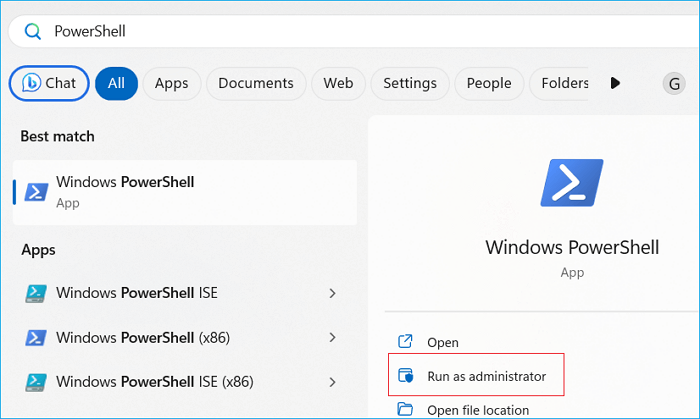
Task: Expand Windows PowerShell (x86) chevron
Action: tap(332, 337)
